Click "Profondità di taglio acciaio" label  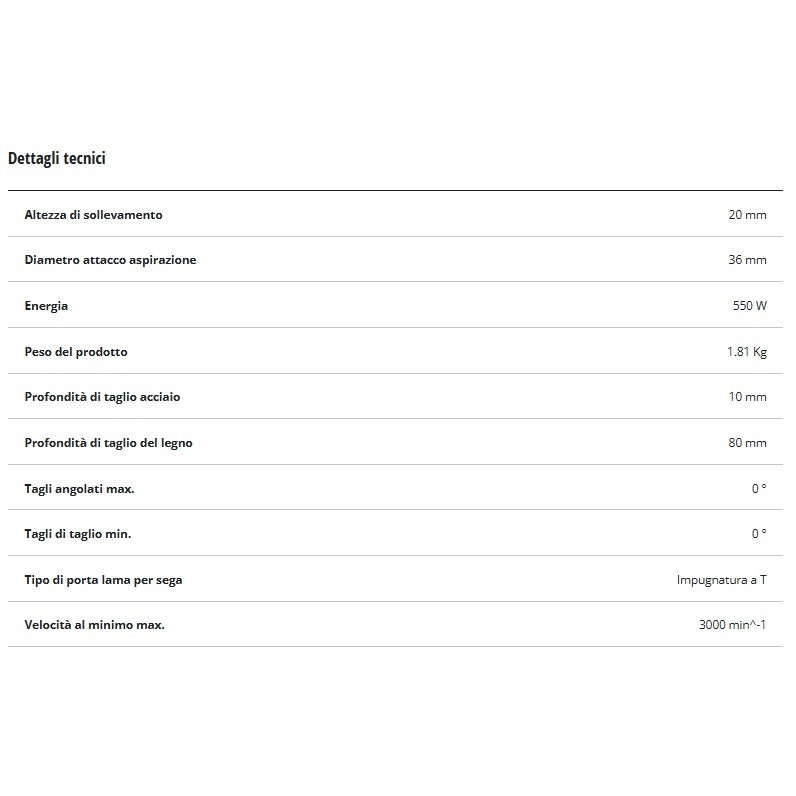click(x=102, y=397)
